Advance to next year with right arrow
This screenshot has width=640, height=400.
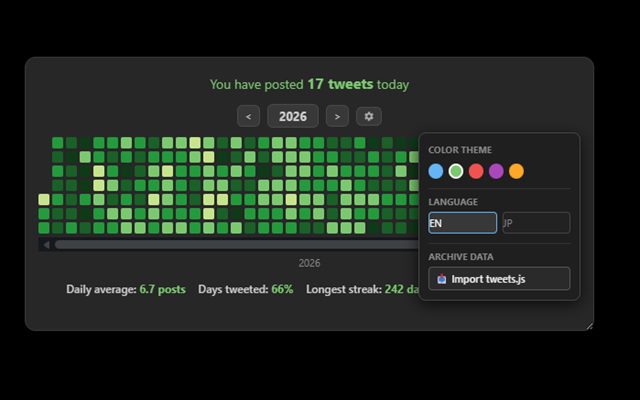(x=337, y=116)
